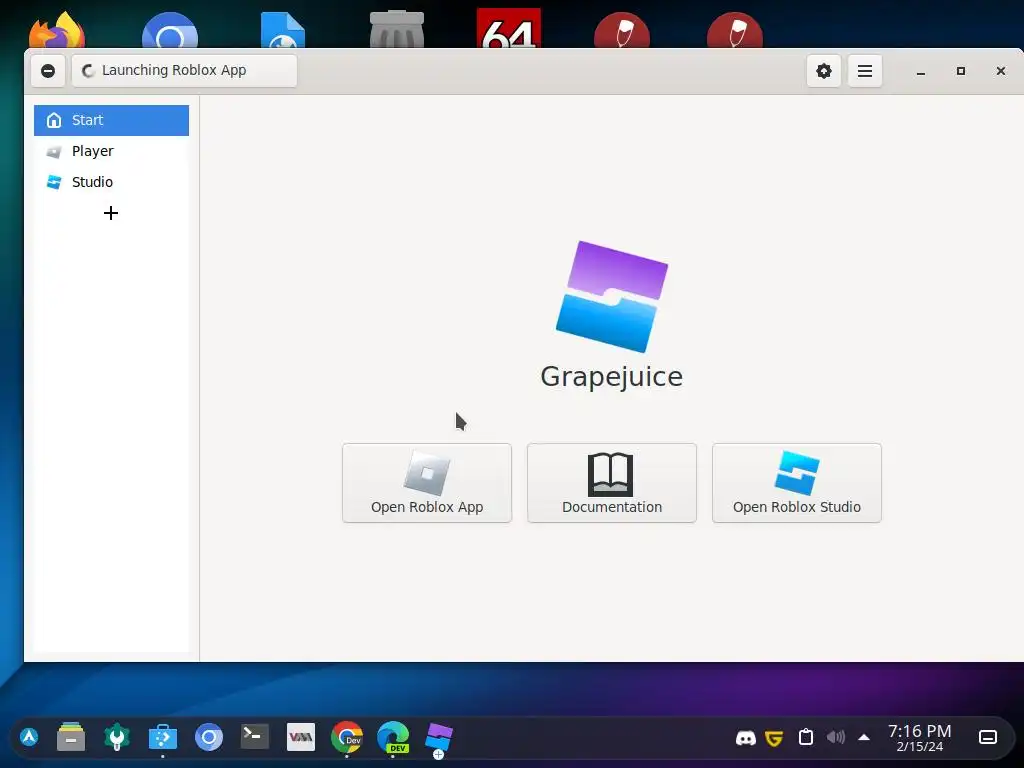
Task: Expand the hidden tray icons arrow
Action: tap(864, 737)
